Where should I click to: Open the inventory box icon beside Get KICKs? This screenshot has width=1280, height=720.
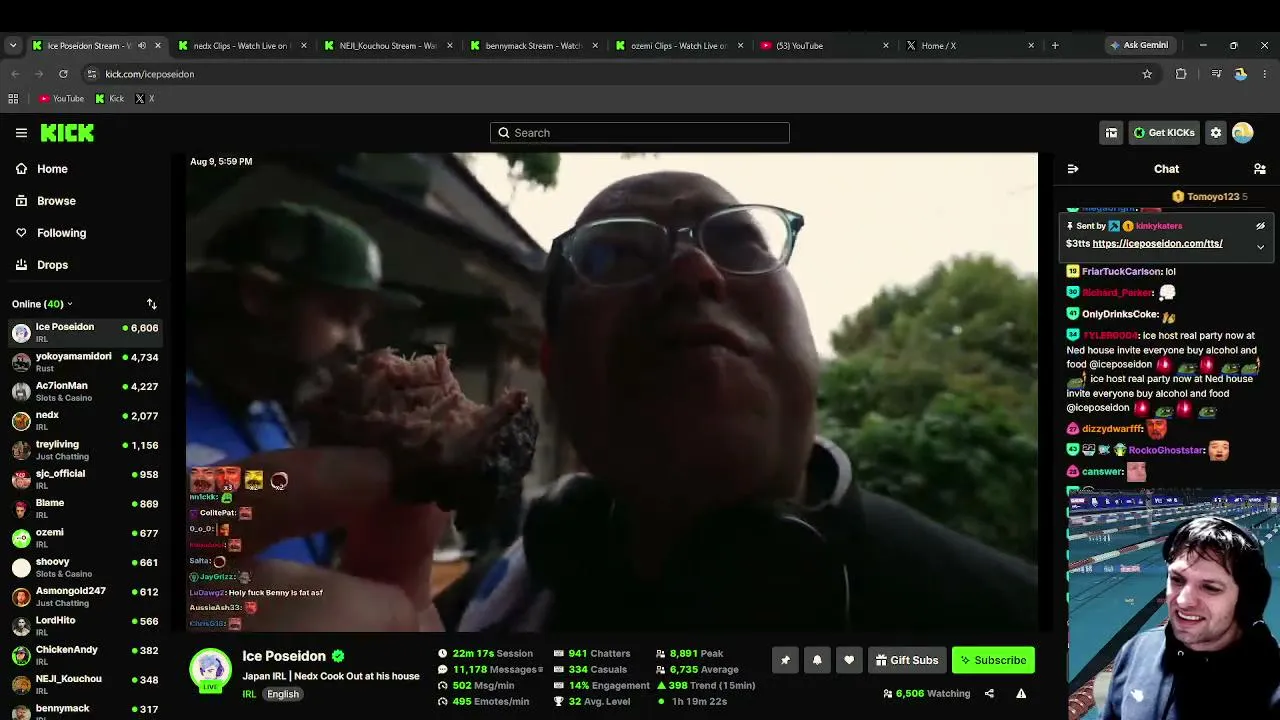point(1111,132)
